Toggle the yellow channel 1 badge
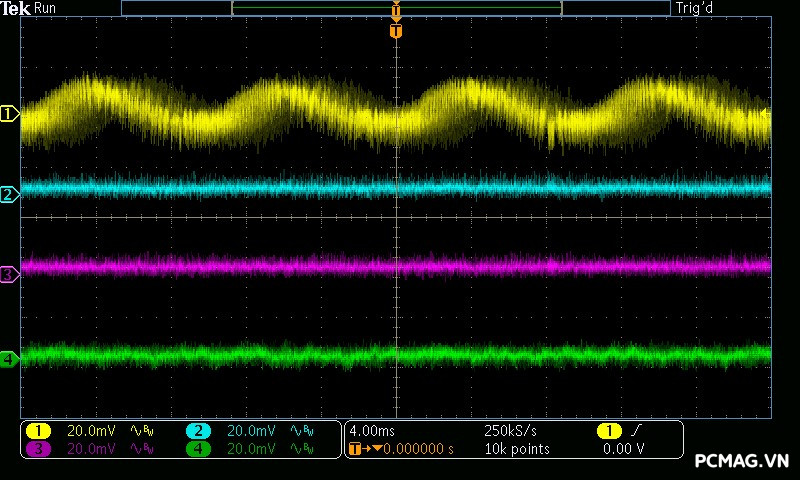This screenshot has height=480, width=800. click(38, 431)
